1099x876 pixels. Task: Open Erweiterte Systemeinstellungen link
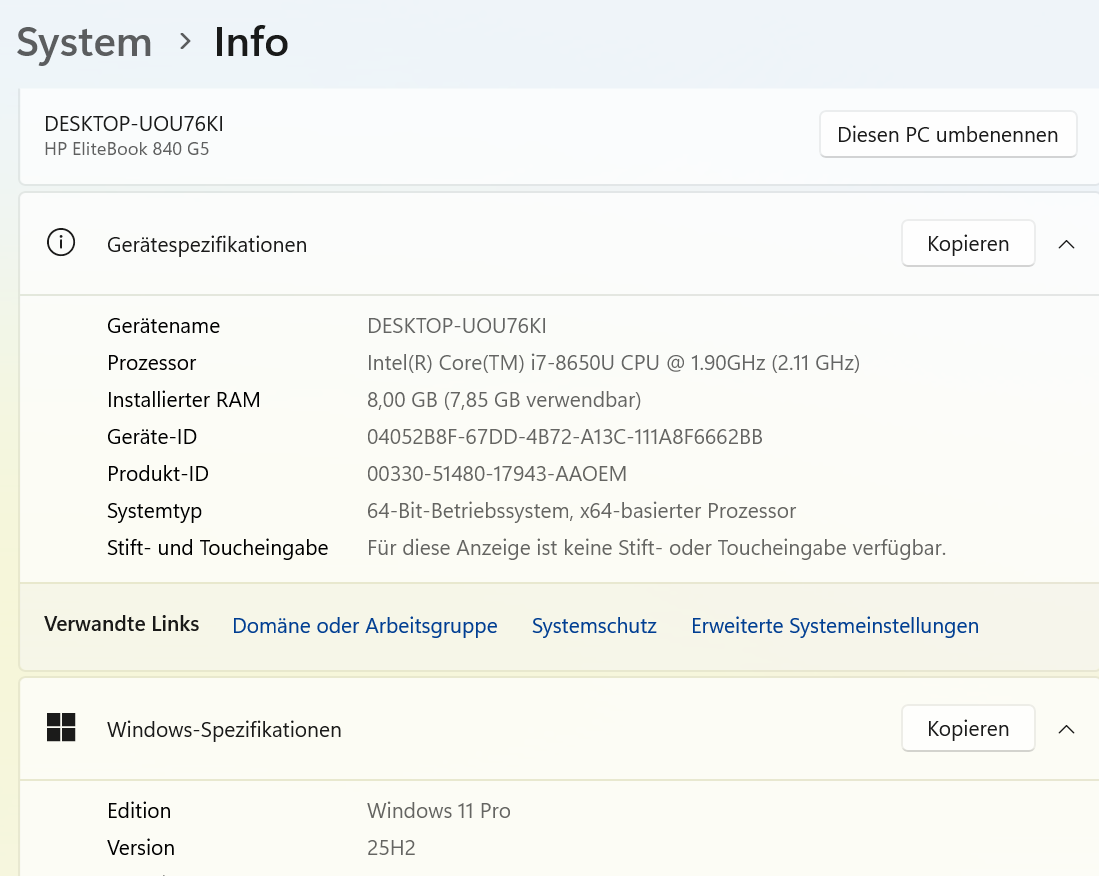pyautogui.click(x=835, y=625)
